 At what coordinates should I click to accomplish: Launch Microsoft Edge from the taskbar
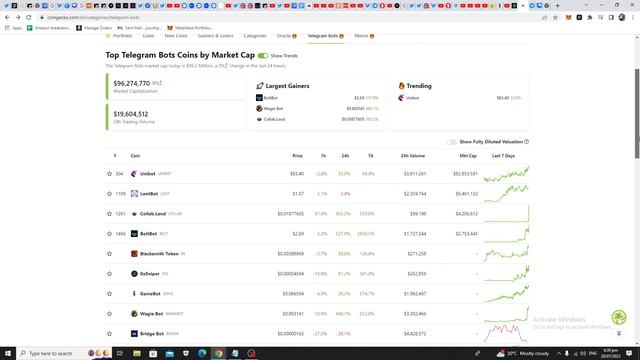202,353
